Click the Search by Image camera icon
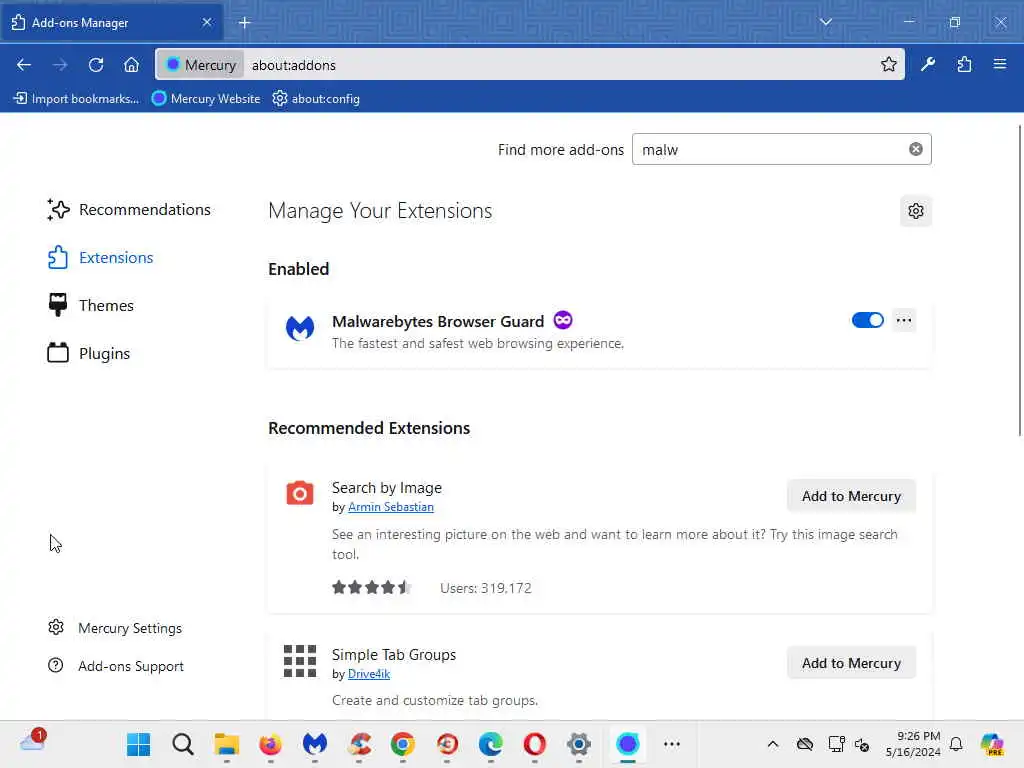 pos(300,493)
